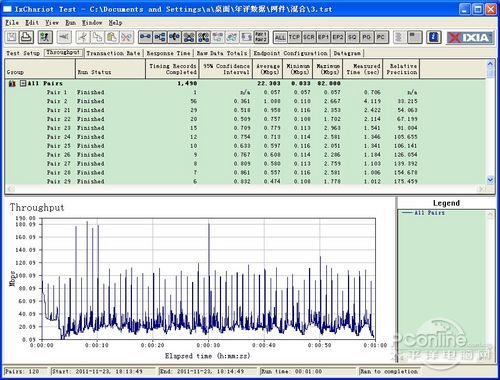This screenshot has width=500, height=380.
Task: Click the Group column header
Action: 40,69
